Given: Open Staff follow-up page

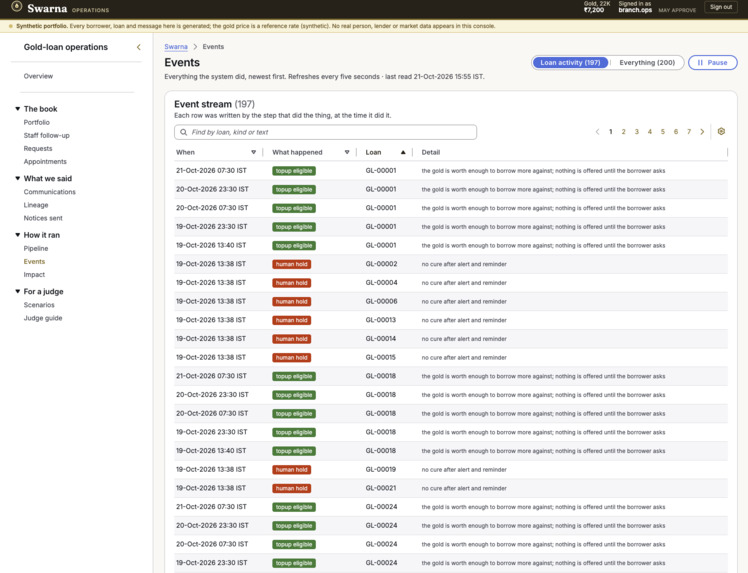Looking at the screenshot, I should point(47,135).
